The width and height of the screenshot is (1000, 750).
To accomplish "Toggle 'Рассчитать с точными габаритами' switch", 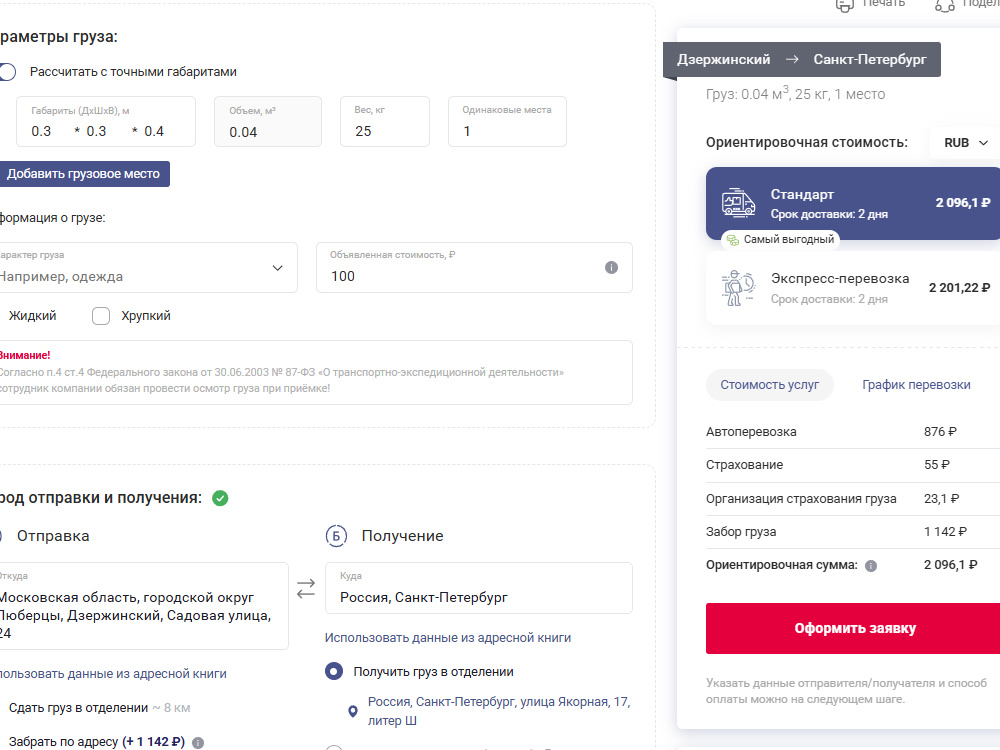I will click(x=6, y=72).
